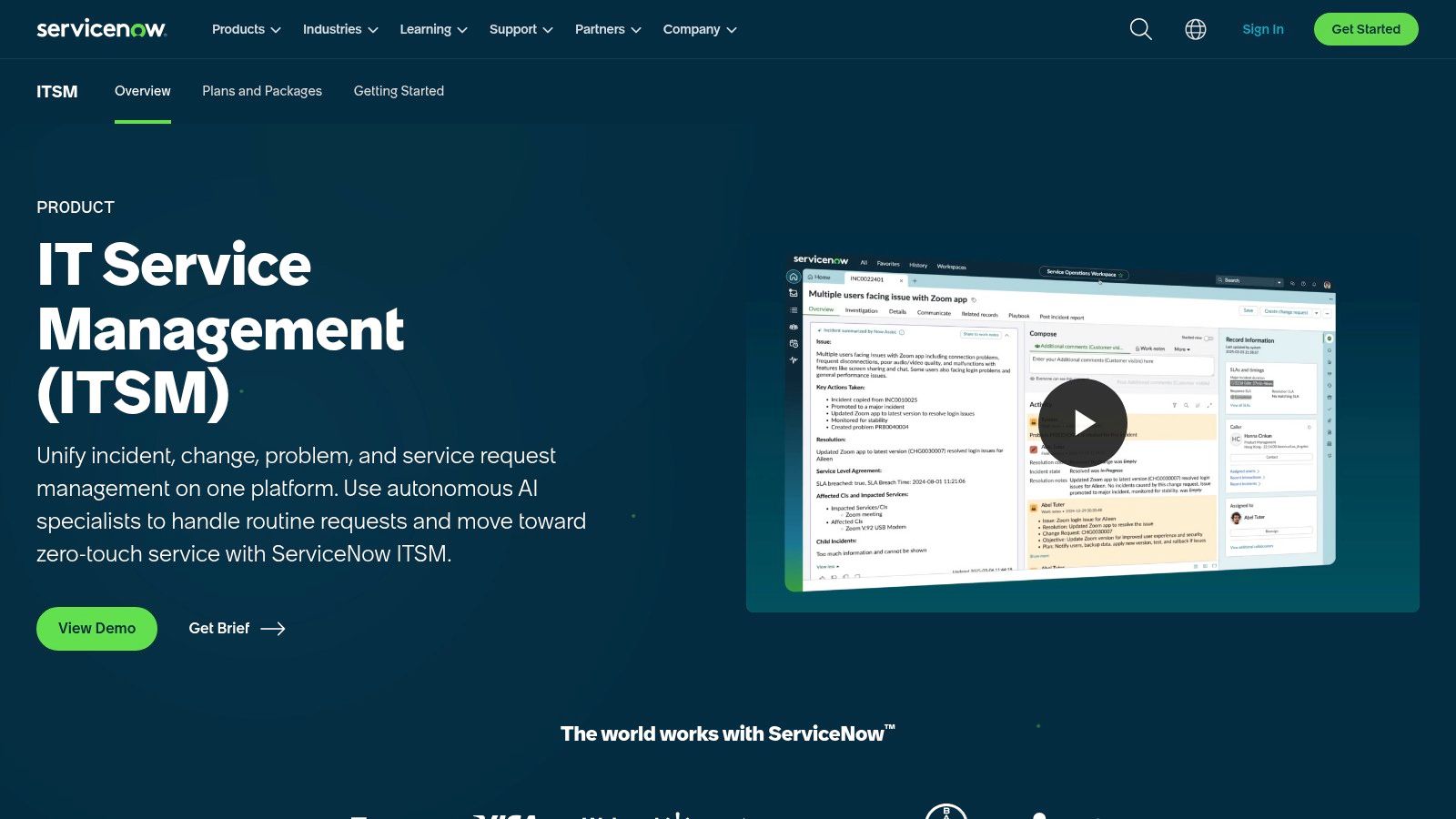Open the globe language selector
The image size is (1456, 819).
[x=1196, y=29]
